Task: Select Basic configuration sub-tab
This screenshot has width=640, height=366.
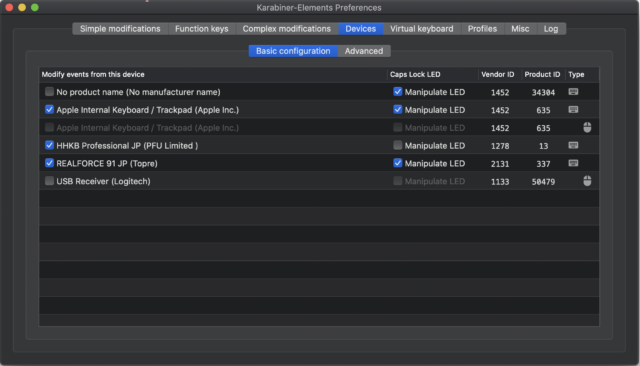Action: pos(293,51)
